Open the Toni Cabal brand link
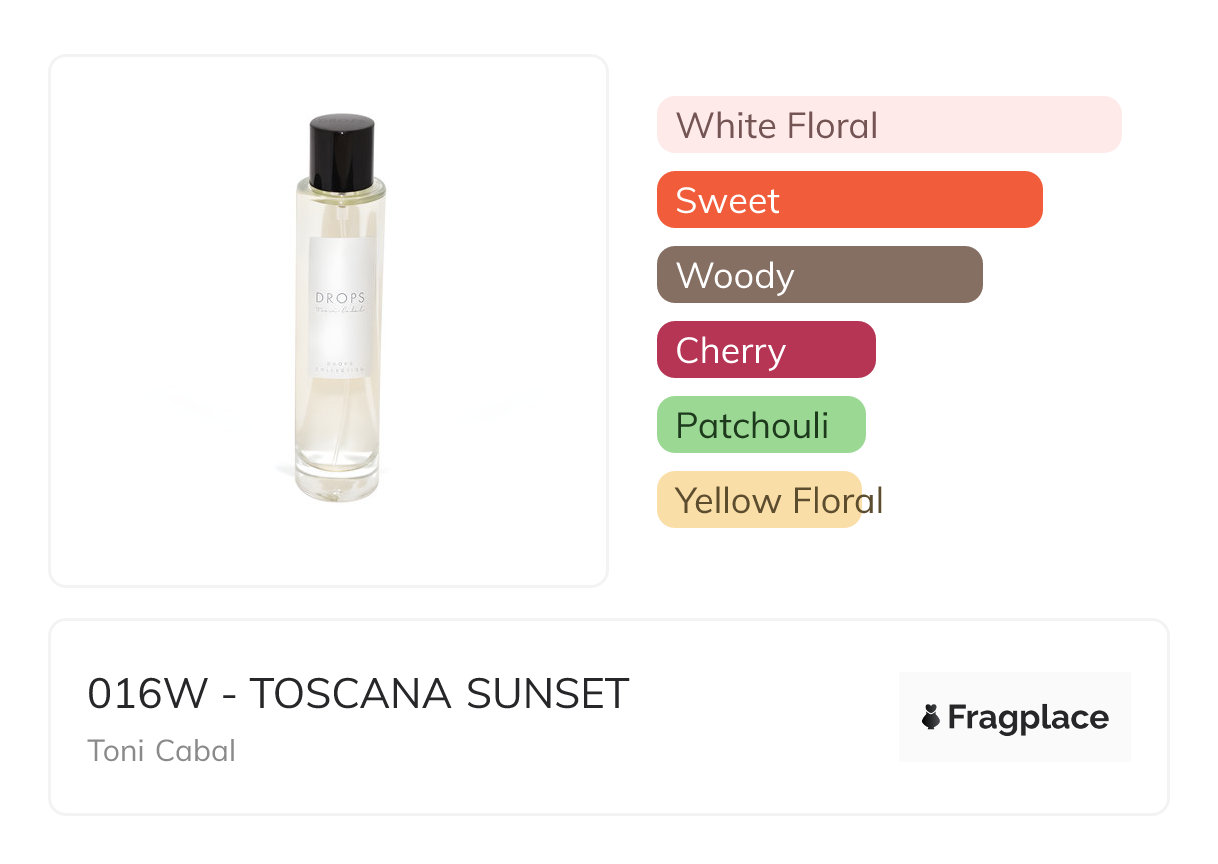 coord(162,751)
